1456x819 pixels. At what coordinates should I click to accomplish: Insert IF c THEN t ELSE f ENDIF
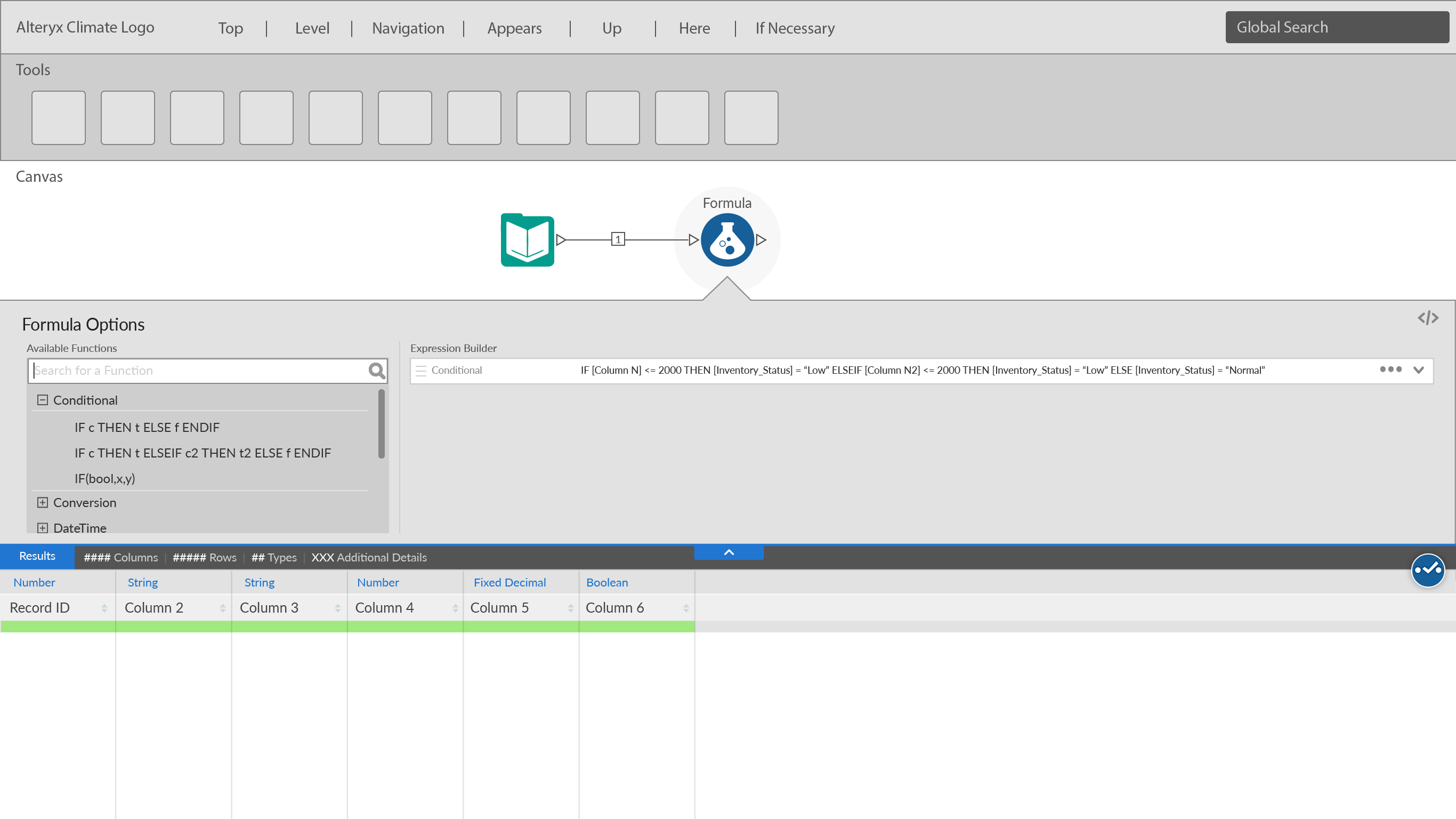(147, 428)
